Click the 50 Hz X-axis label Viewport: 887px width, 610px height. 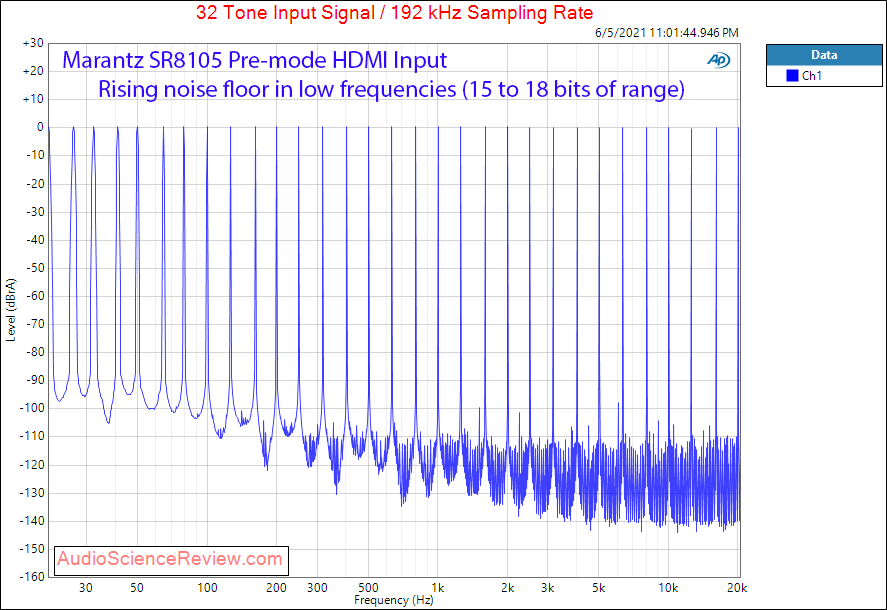coord(137,588)
